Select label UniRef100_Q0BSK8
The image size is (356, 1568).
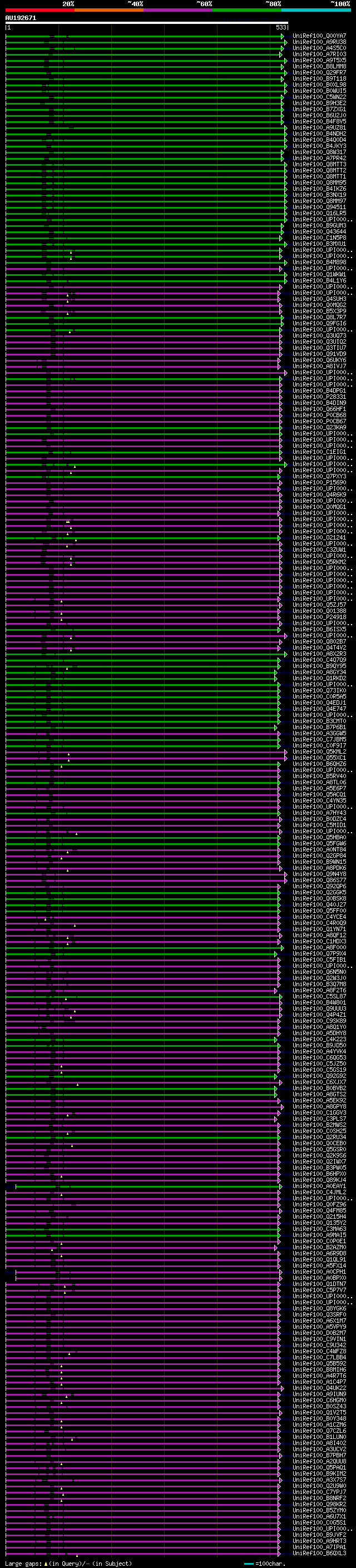tap(319, 898)
